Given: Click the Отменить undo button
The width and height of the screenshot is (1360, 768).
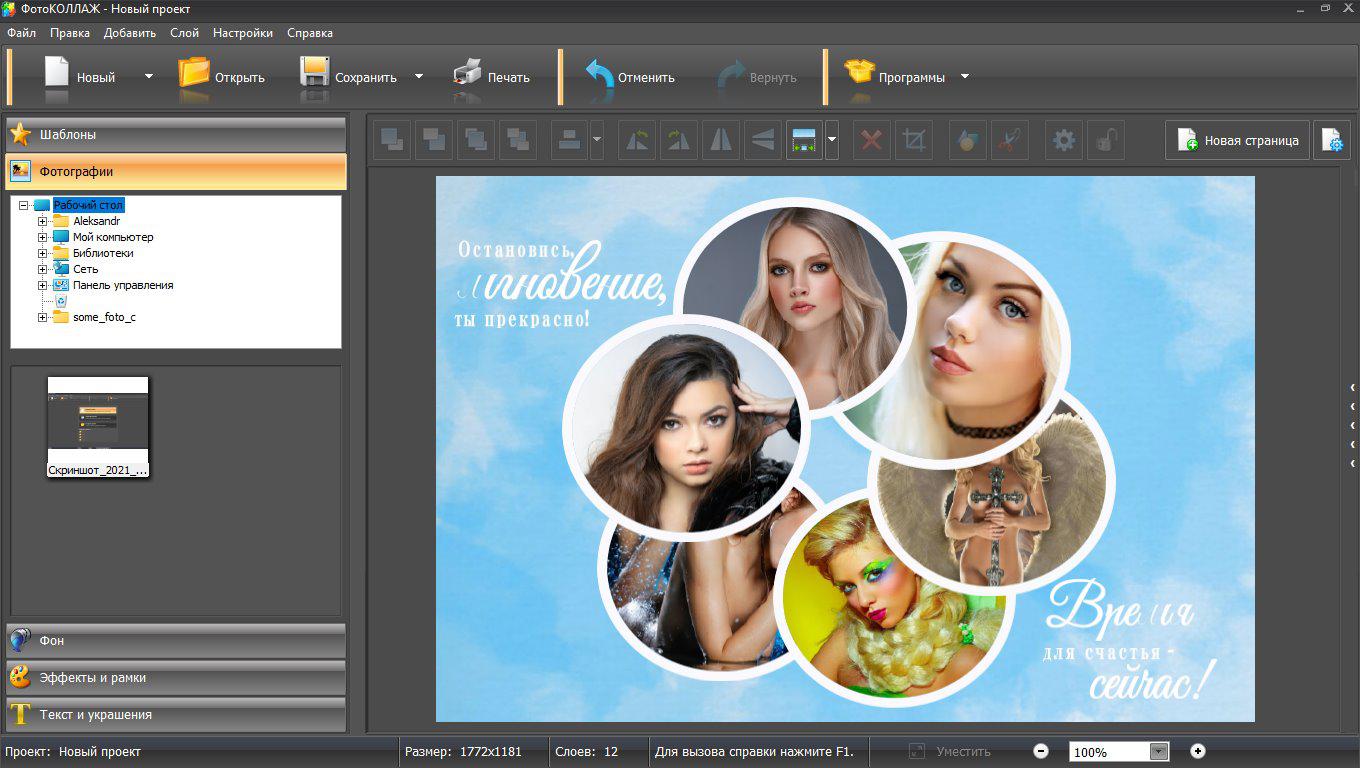Looking at the screenshot, I should 630,77.
